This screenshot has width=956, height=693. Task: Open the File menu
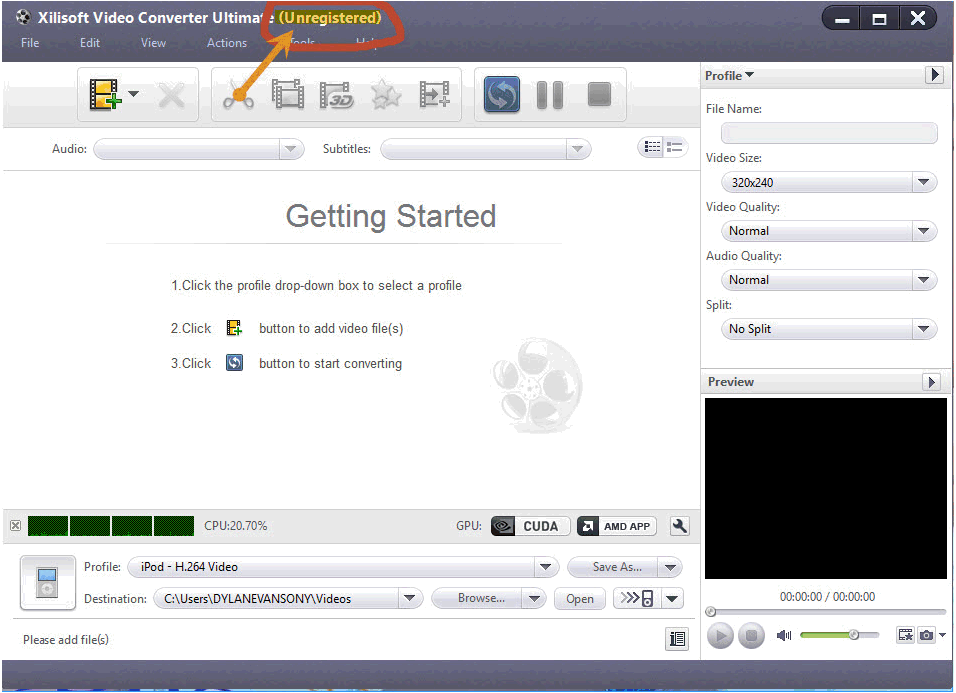pyautogui.click(x=30, y=43)
